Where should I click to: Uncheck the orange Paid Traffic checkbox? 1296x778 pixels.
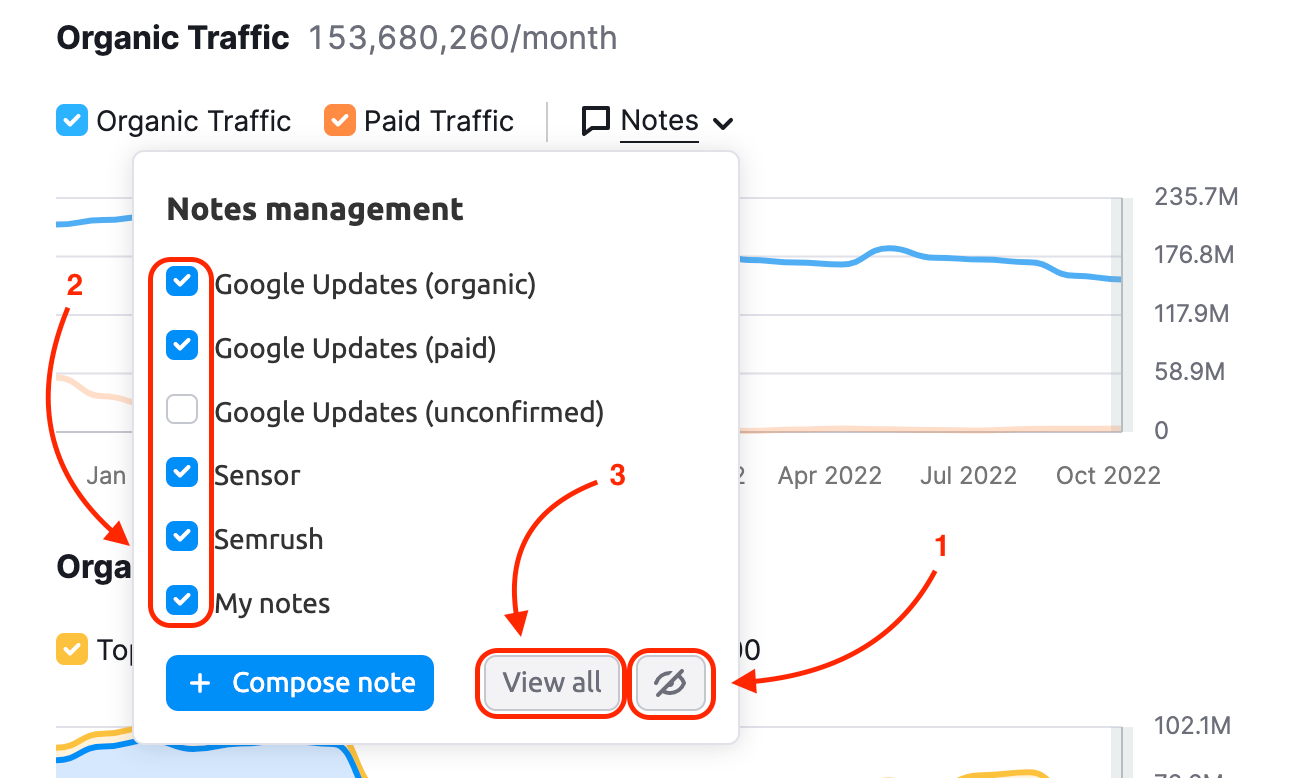pyautogui.click(x=340, y=122)
